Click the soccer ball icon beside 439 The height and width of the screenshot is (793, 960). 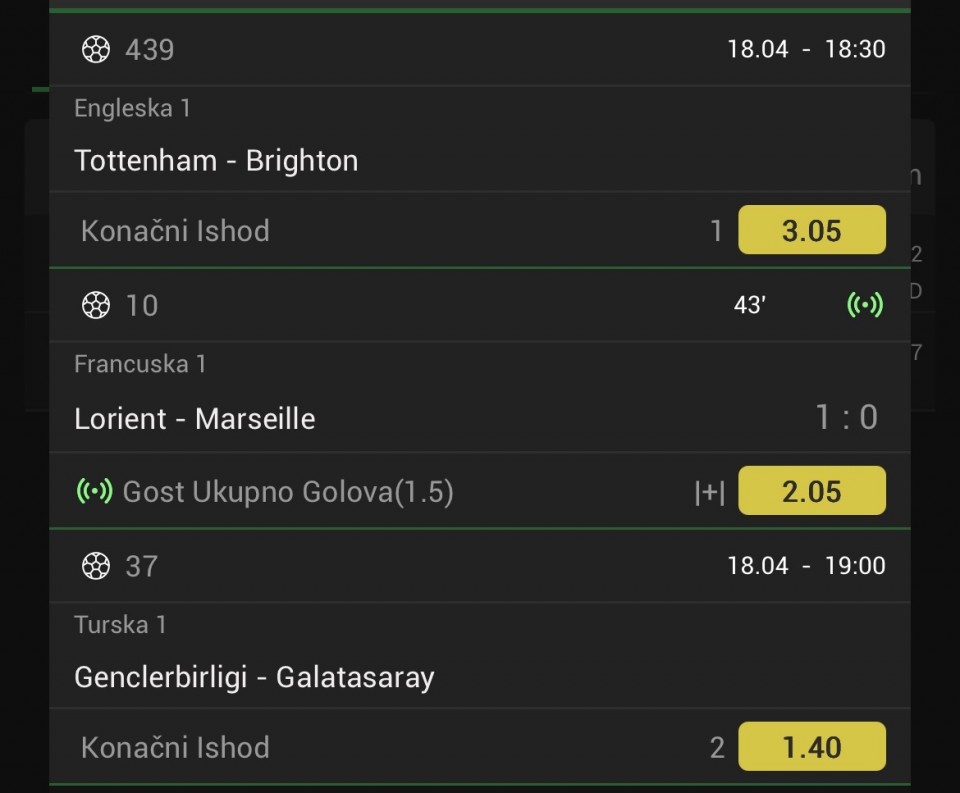pyautogui.click(x=95, y=49)
